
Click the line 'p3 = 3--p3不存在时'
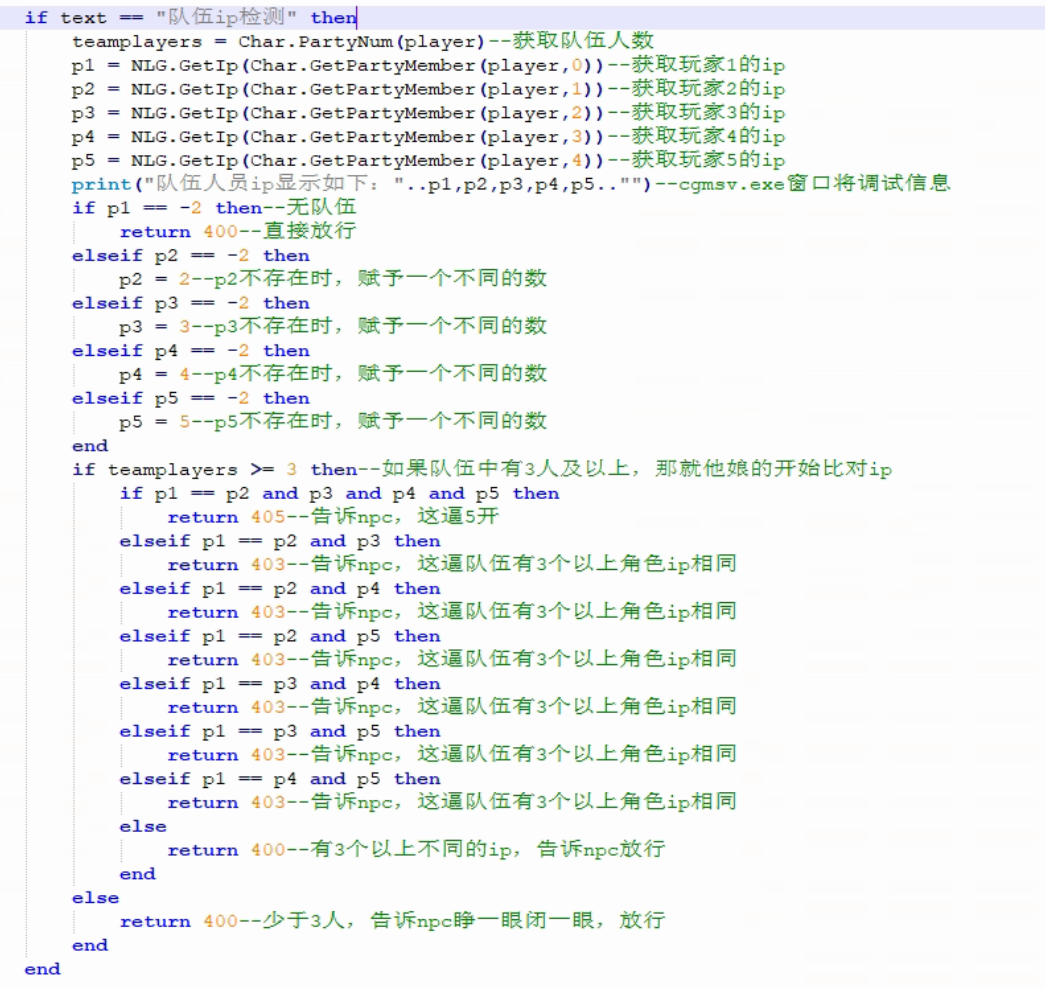click(x=333, y=327)
